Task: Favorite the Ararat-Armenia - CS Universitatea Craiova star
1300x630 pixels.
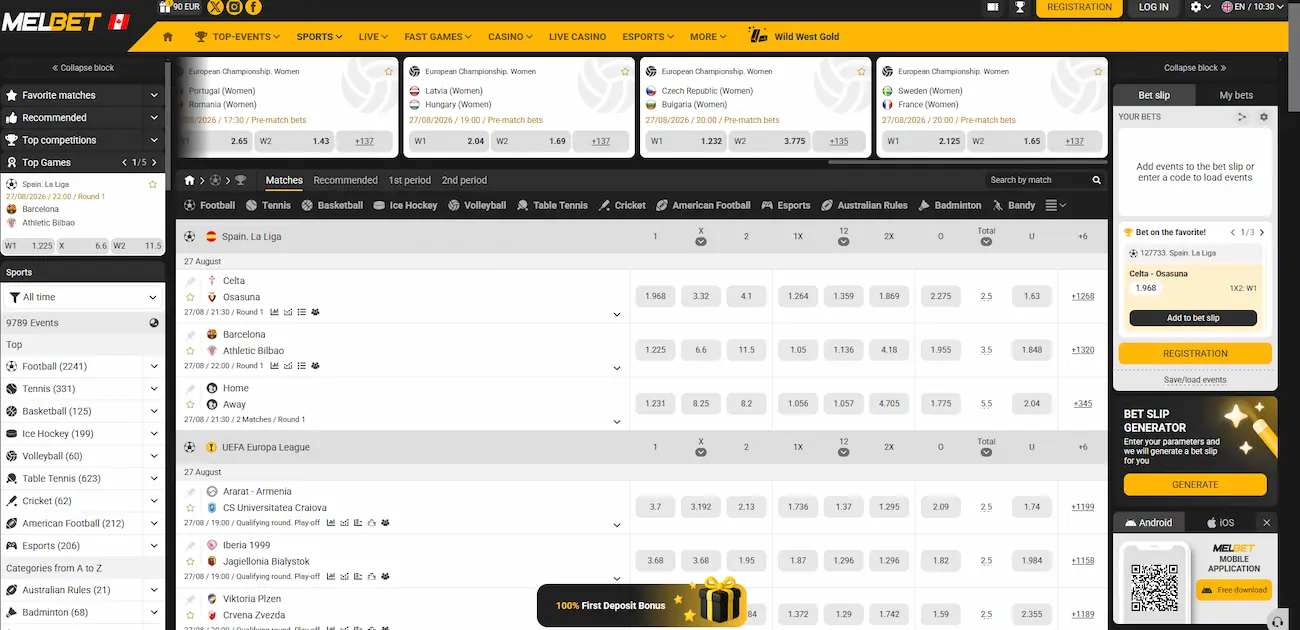Action: pyautogui.click(x=190, y=508)
